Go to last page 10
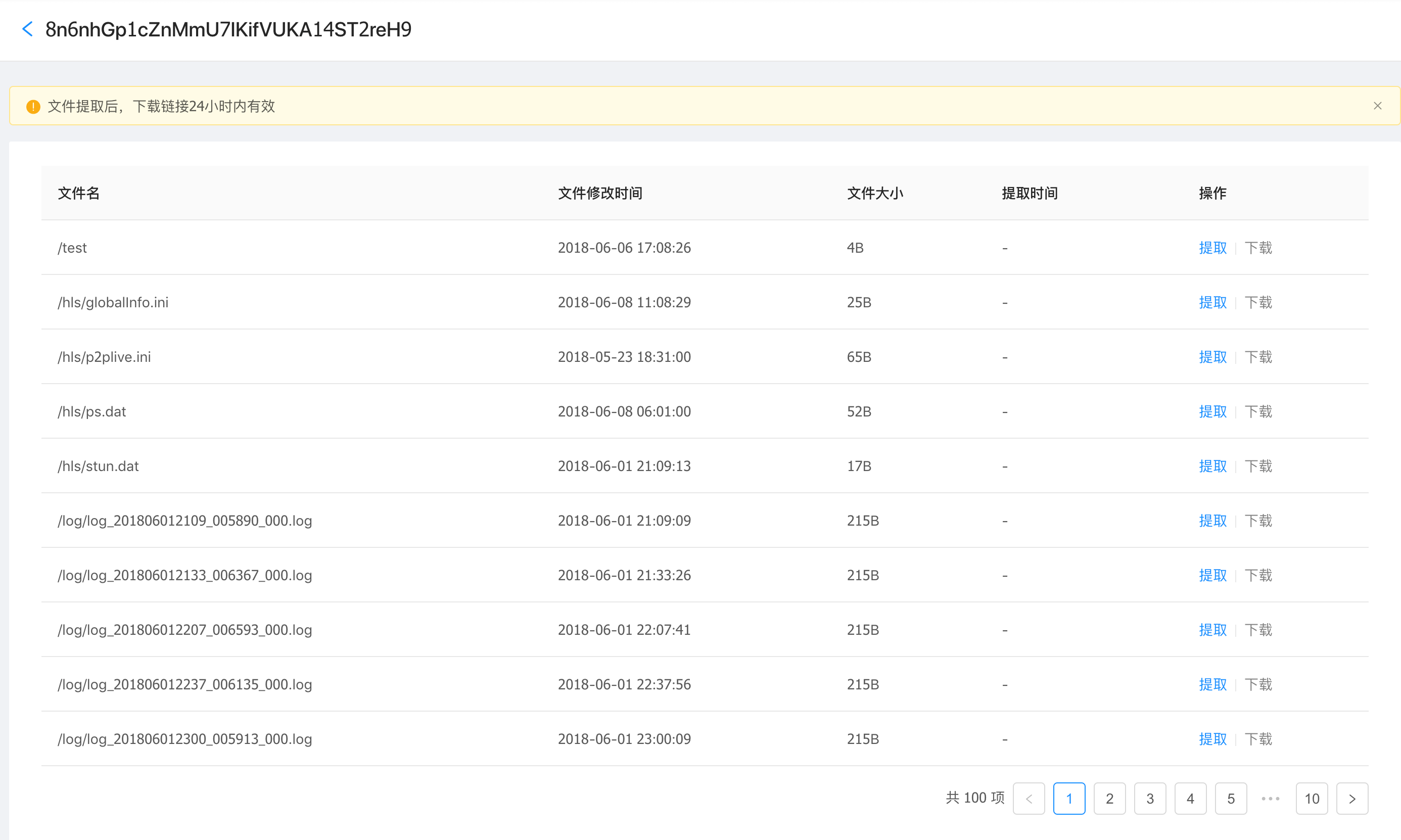1401x840 pixels. point(1312,799)
